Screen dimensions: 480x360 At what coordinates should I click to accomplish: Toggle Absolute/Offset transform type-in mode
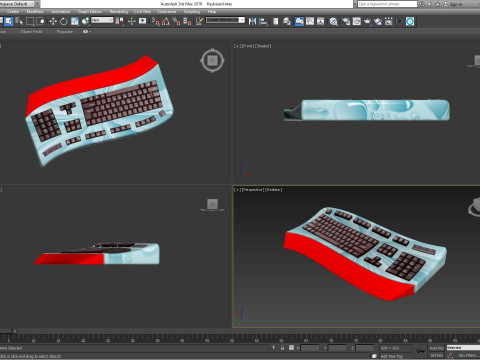[291, 348]
